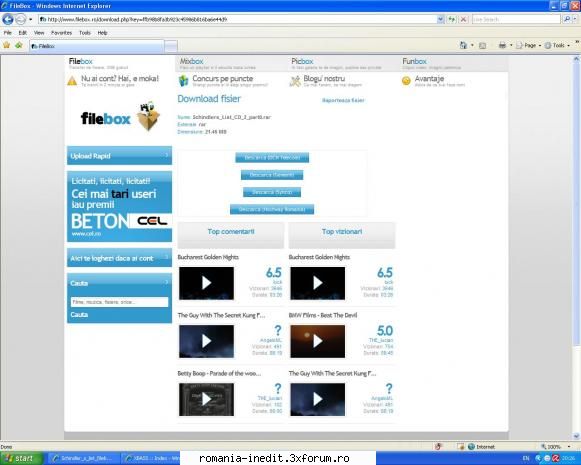
Task: Select the FileBox browser tab
Action: coord(96,46)
